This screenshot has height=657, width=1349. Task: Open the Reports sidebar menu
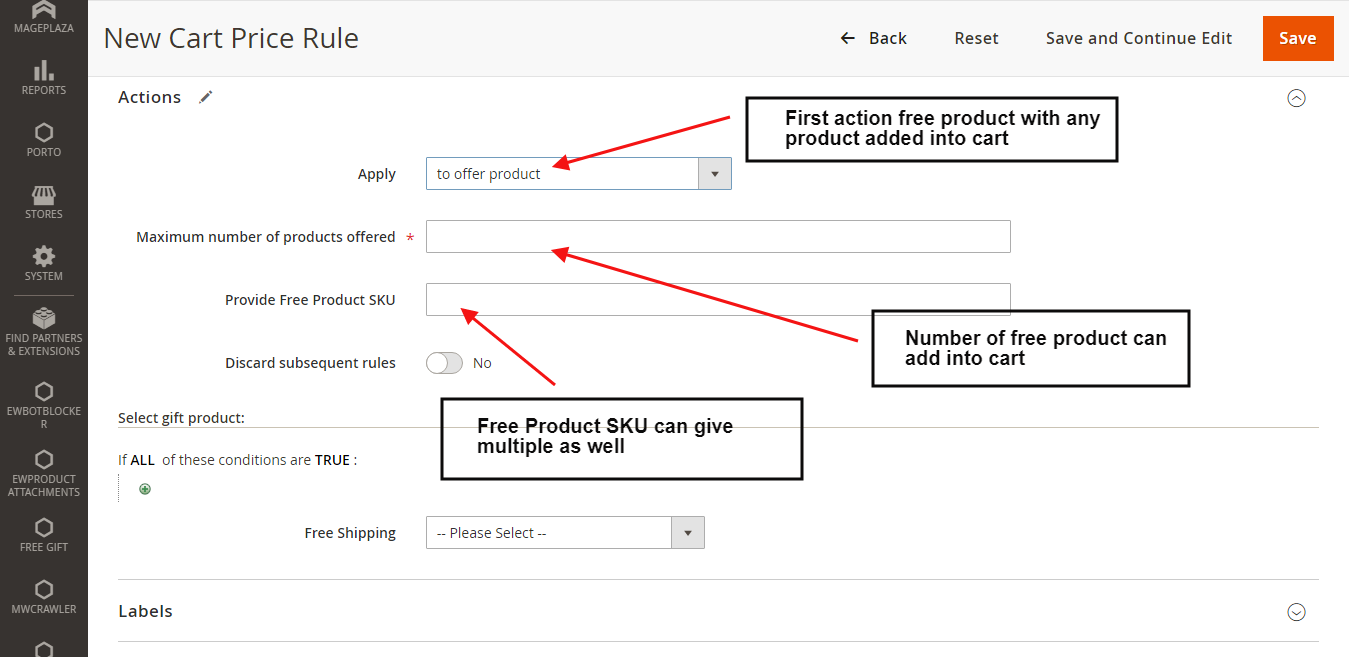[x=44, y=77]
